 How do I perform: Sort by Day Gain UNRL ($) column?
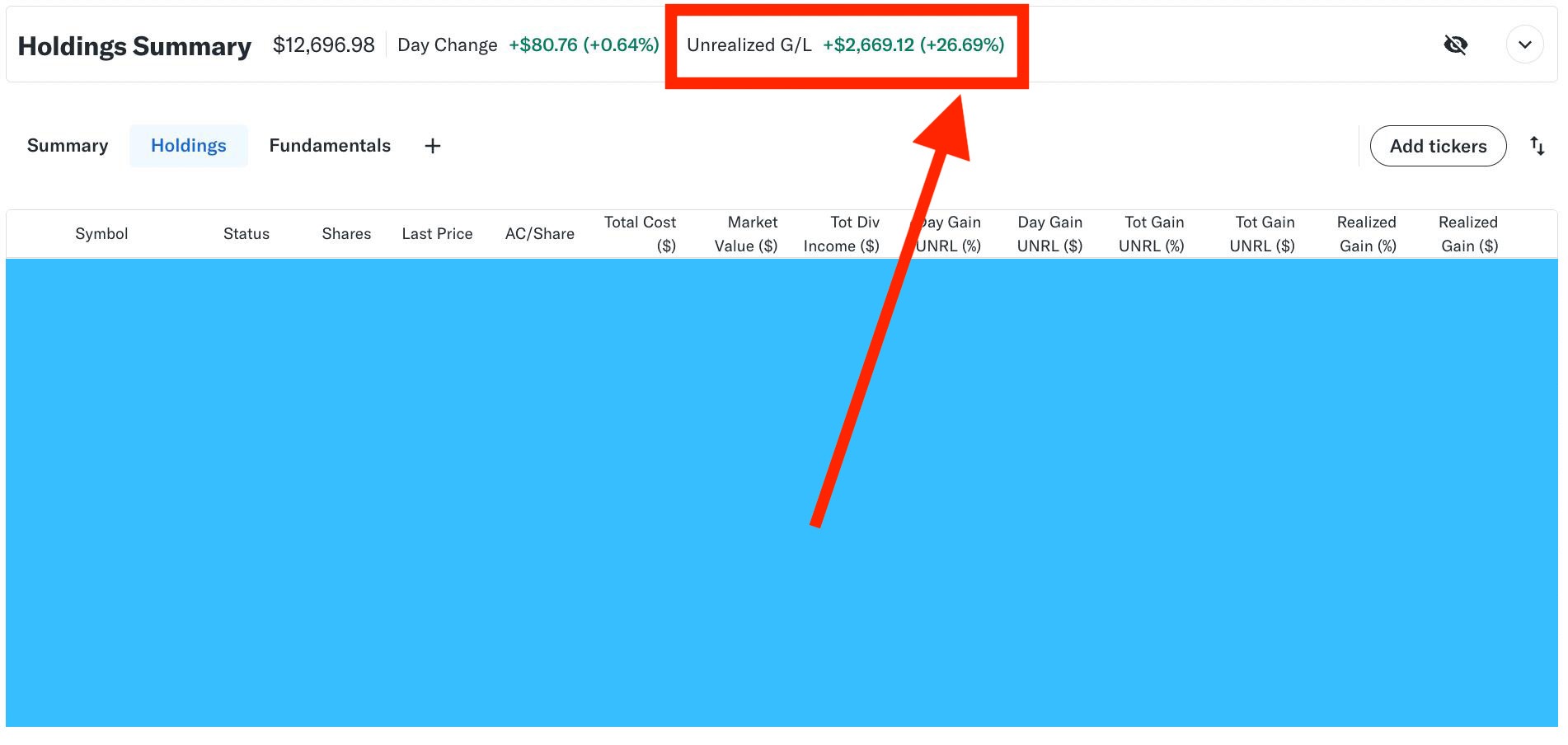[1049, 234]
